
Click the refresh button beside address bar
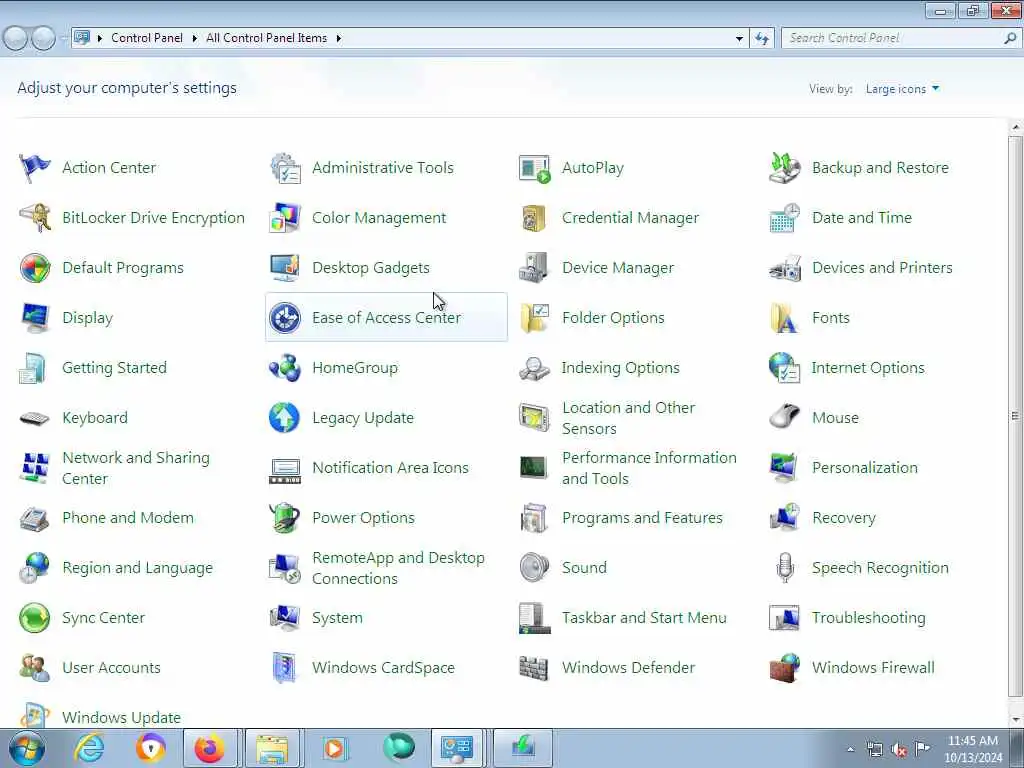click(762, 39)
